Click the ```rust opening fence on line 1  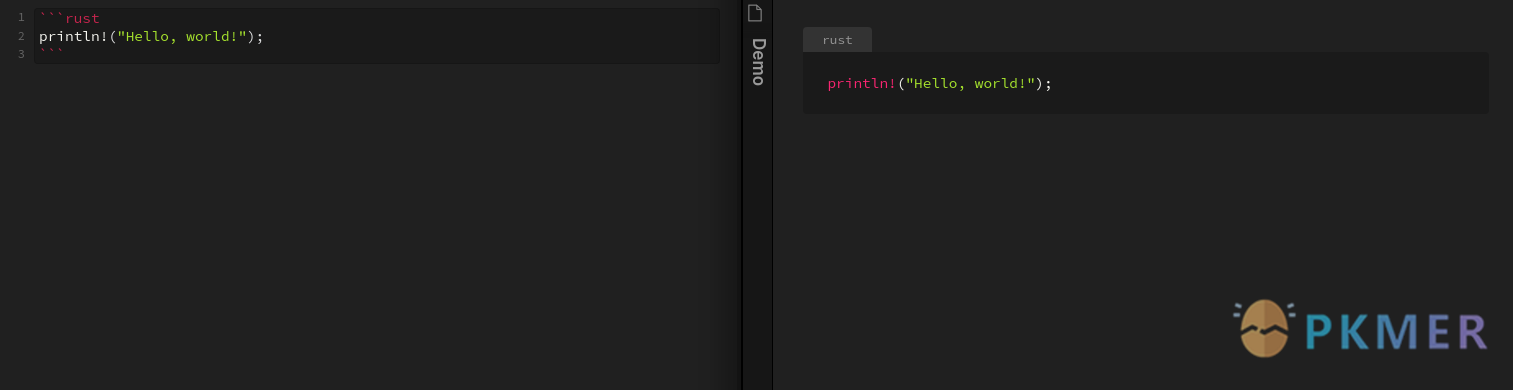coord(69,18)
